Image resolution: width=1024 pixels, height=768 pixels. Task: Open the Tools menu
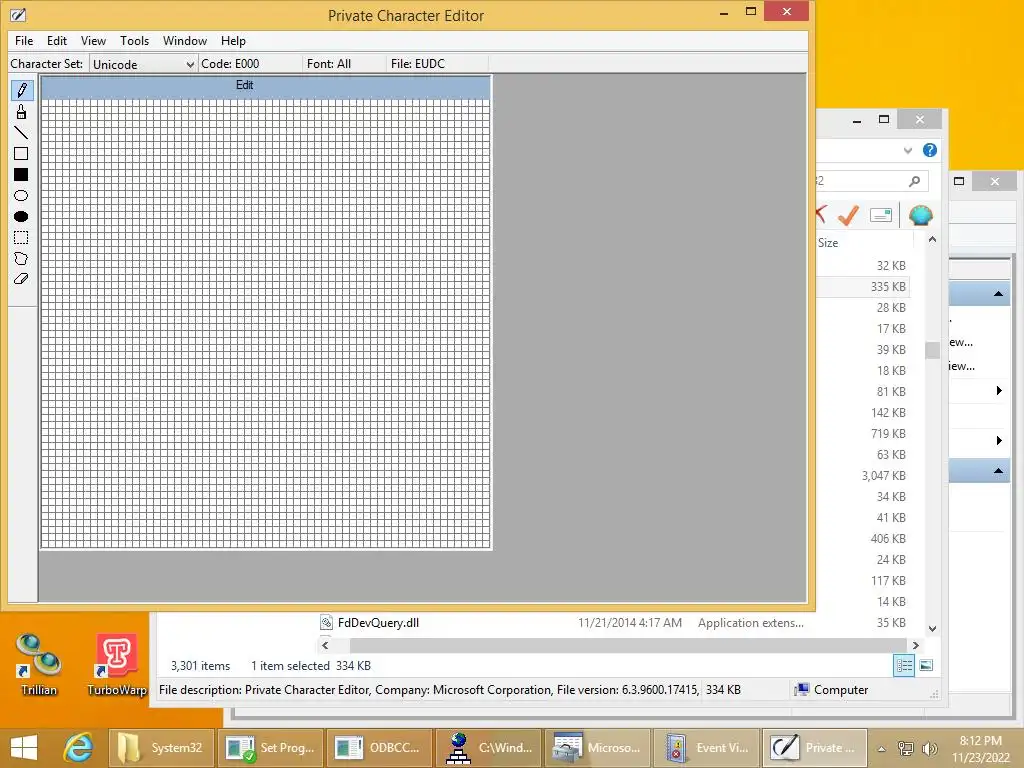pos(135,40)
